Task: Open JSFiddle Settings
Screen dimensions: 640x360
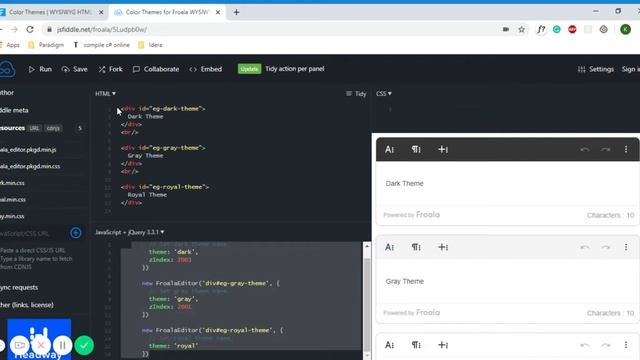Action: [596, 69]
